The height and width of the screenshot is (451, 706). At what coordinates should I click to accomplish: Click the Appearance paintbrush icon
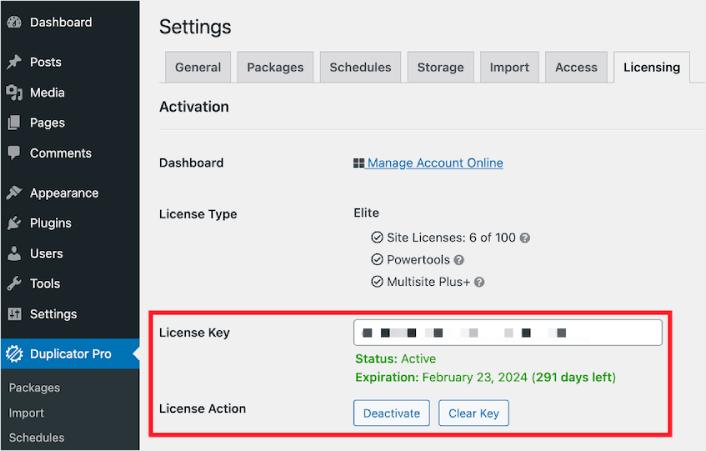pos(14,193)
